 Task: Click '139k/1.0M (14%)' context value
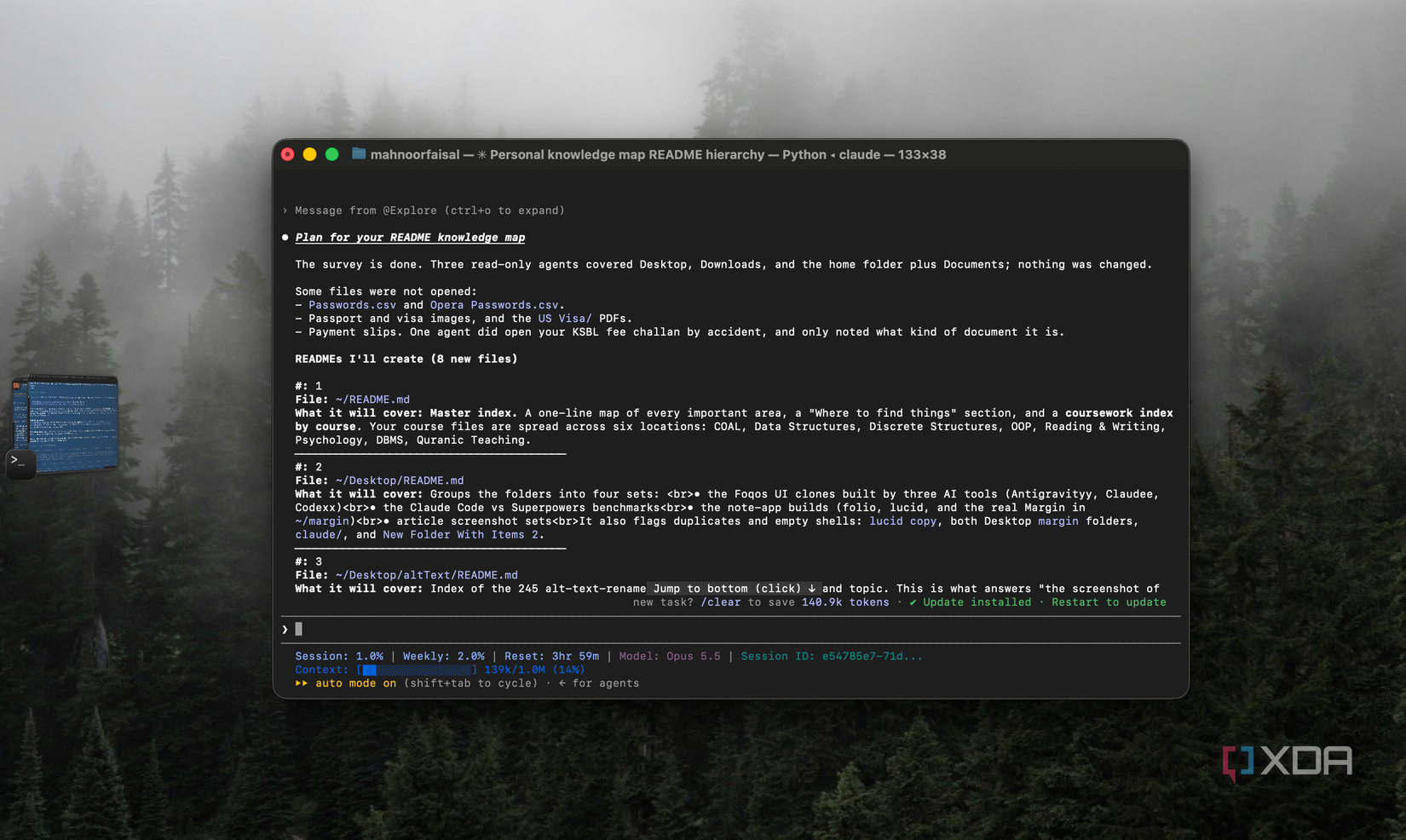[534, 670]
